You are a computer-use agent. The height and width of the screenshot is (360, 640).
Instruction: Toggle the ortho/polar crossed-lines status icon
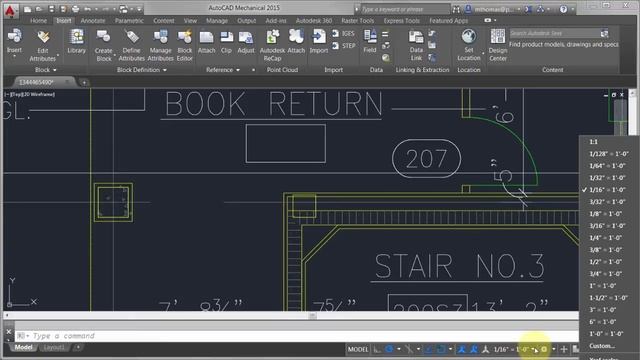tap(409, 349)
